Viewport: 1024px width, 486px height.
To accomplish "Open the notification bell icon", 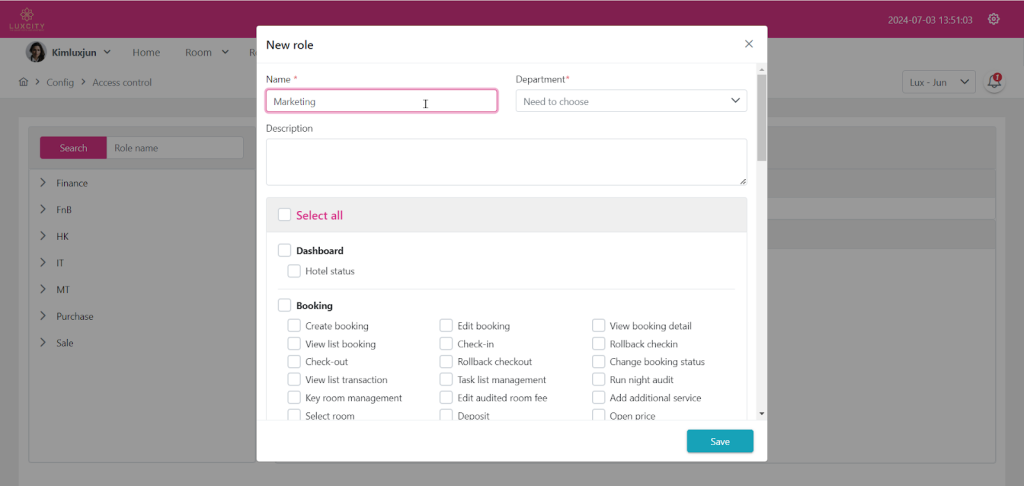I will [x=994, y=82].
